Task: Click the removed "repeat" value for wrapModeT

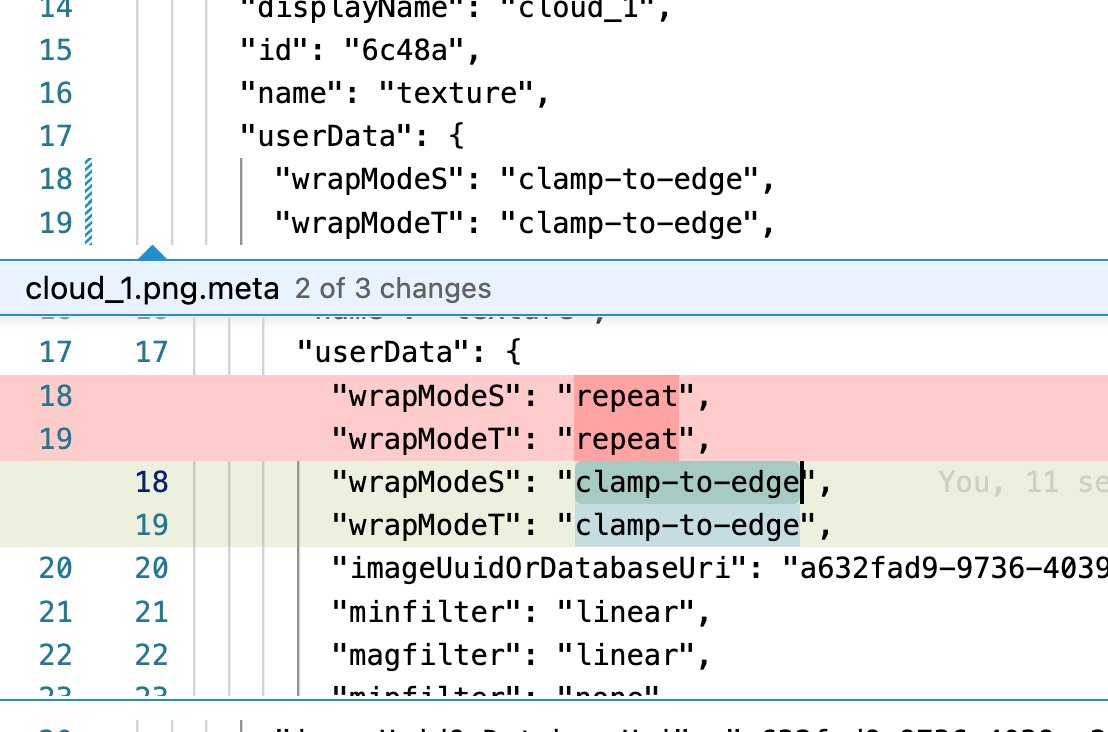Action: 627,439
